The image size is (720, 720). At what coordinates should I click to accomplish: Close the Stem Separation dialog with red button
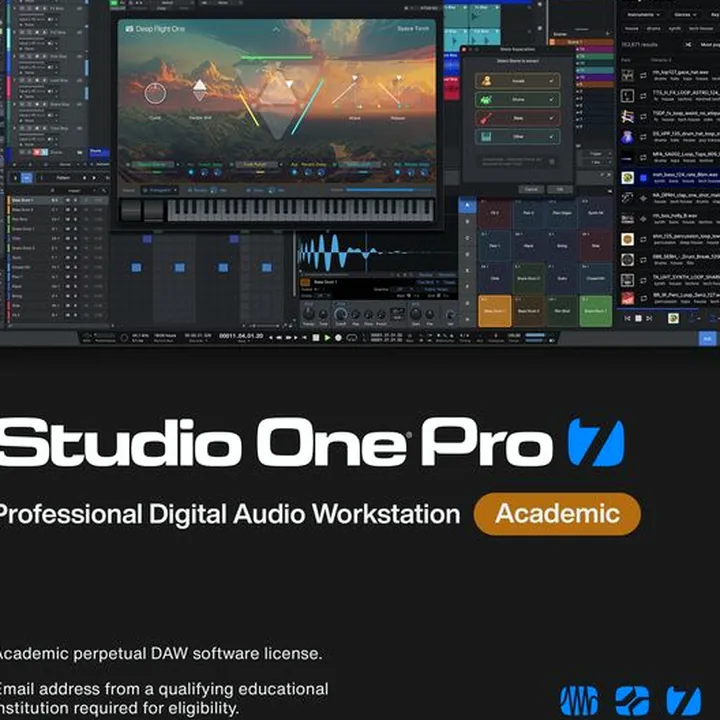pyautogui.click(x=464, y=49)
